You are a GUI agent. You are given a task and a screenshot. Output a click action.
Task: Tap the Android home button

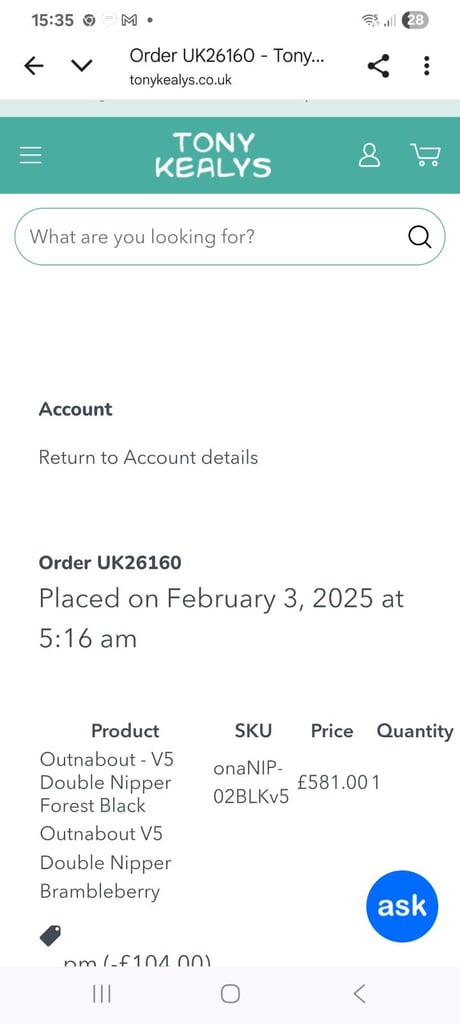230,994
